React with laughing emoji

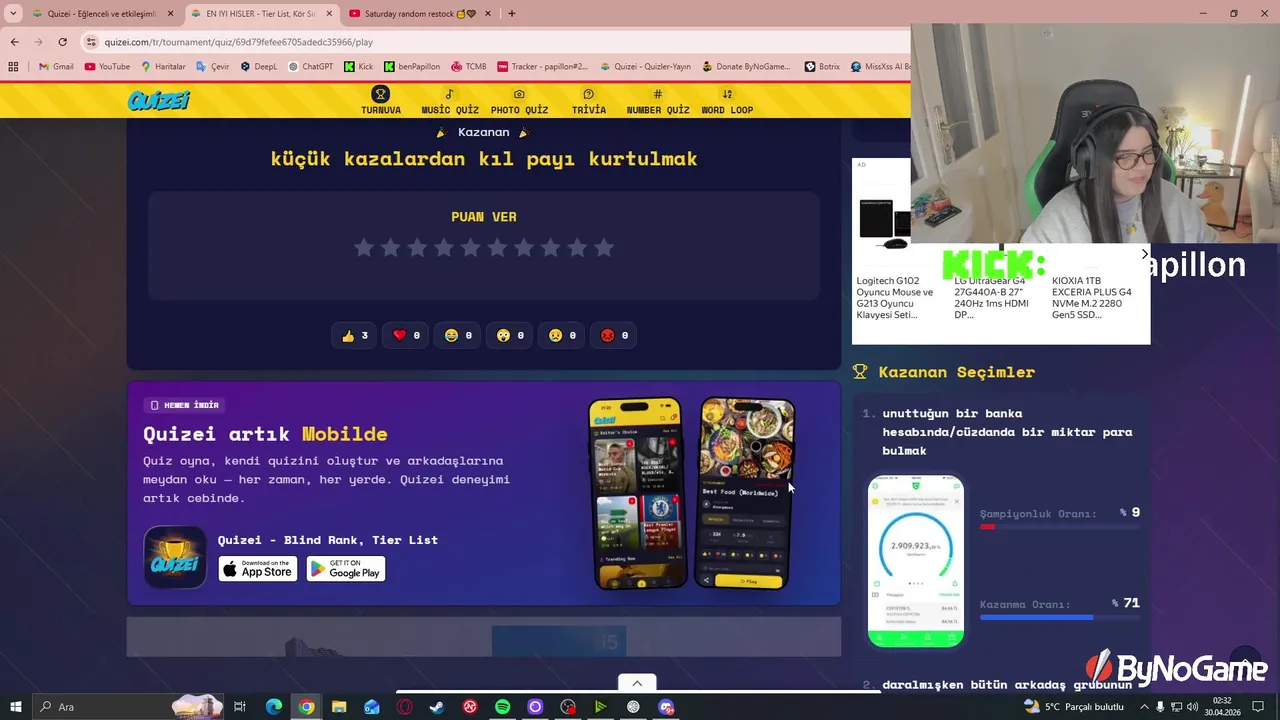pos(458,336)
